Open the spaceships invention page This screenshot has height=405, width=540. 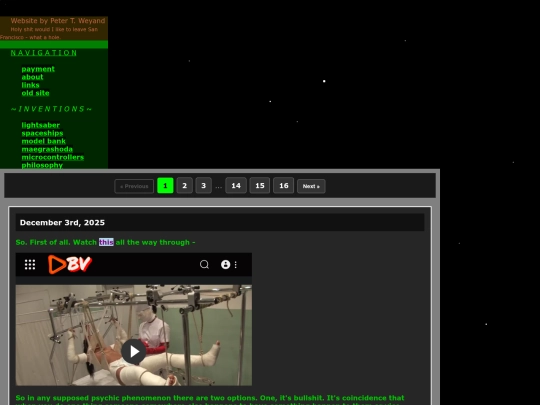click(x=42, y=133)
